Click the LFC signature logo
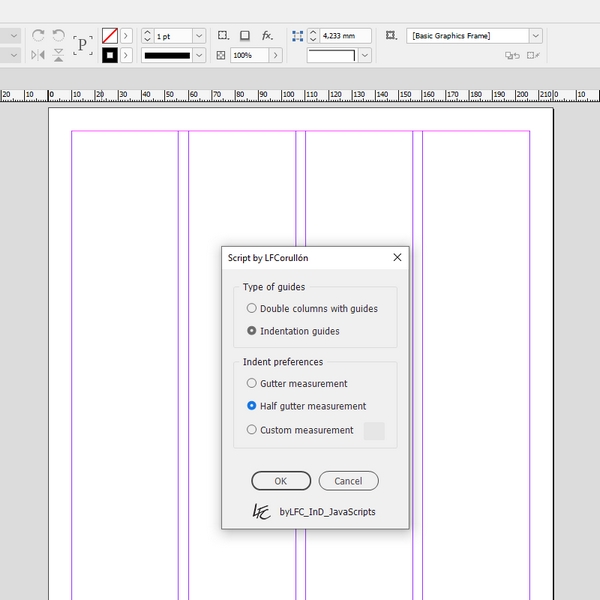 pos(261,512)
